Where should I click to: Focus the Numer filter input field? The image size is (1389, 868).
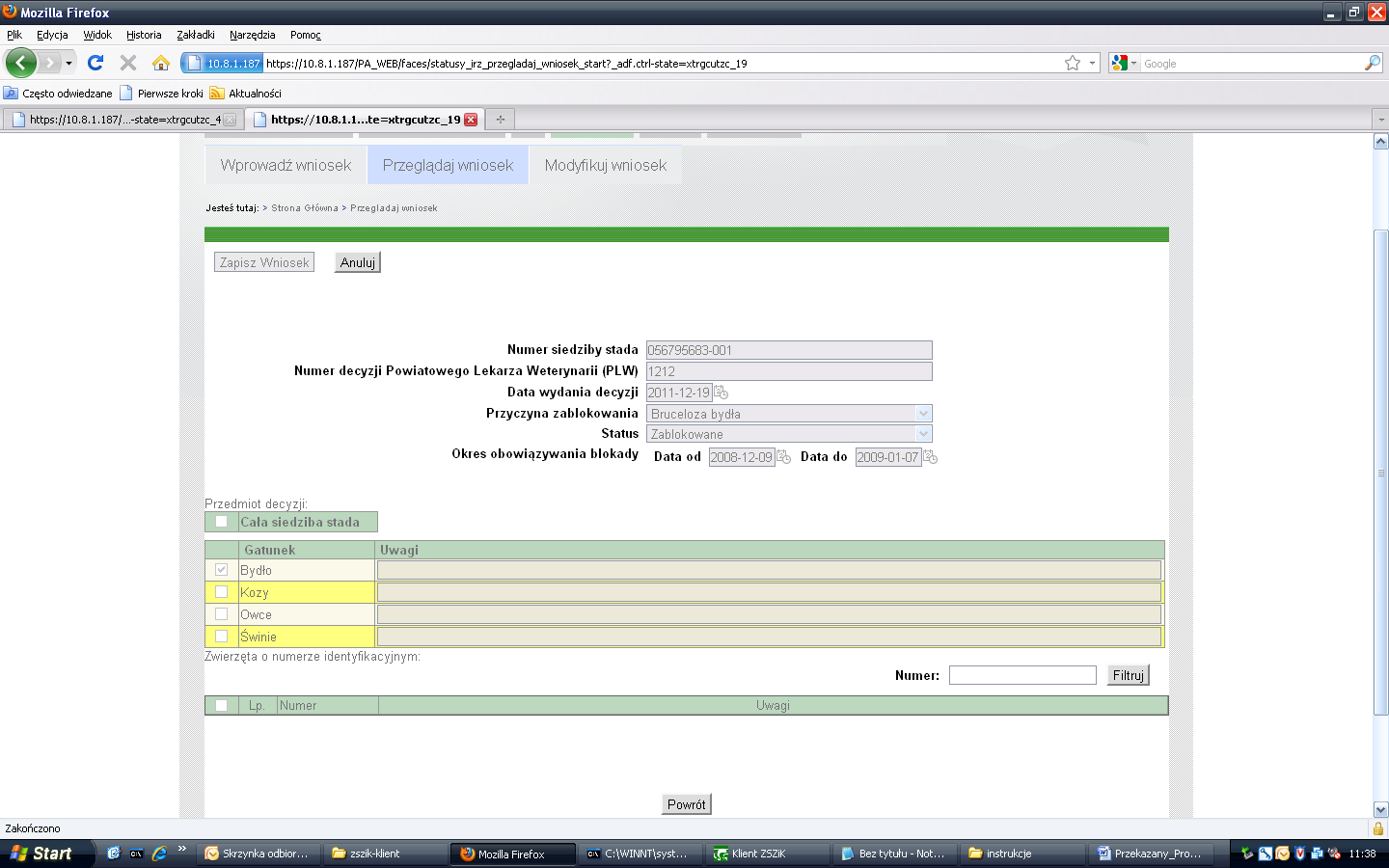(x=1022, y=675)
